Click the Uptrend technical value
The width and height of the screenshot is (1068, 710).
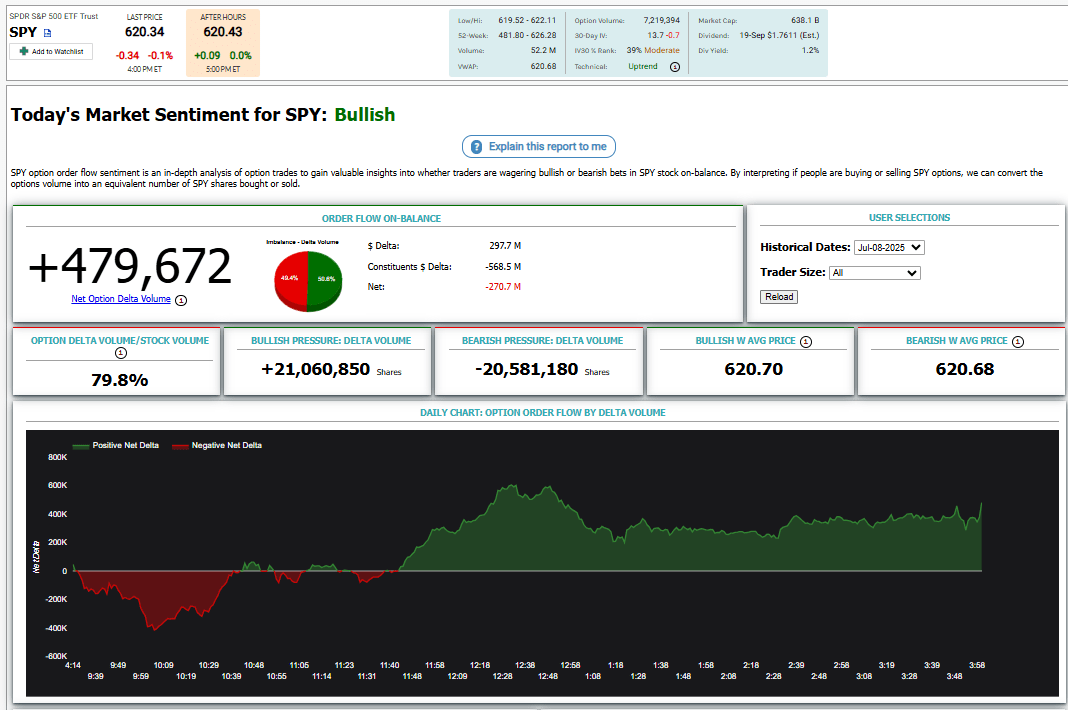[x=643, y=67]
